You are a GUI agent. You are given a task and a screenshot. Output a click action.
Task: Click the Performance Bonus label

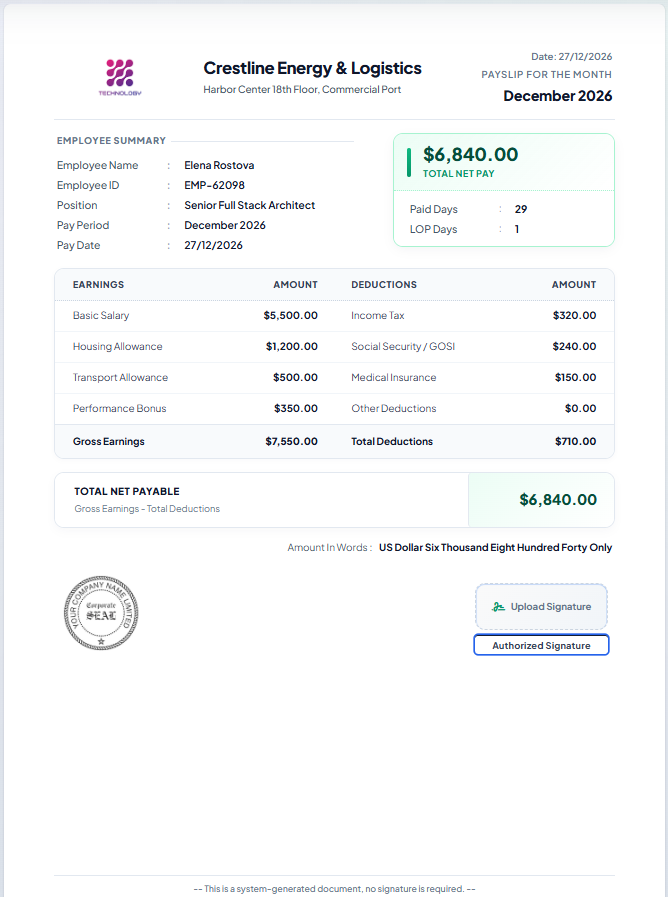pyautogui.click(x=120, y=408)
